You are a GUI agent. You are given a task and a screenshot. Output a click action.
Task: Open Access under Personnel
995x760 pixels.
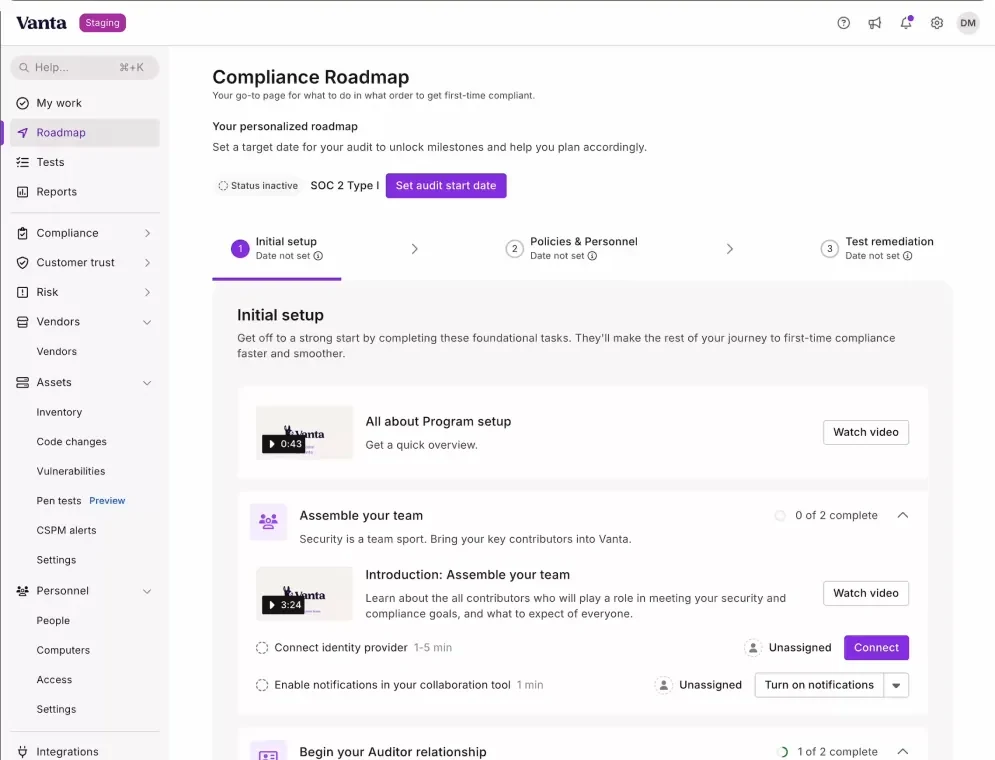(54, 679)
